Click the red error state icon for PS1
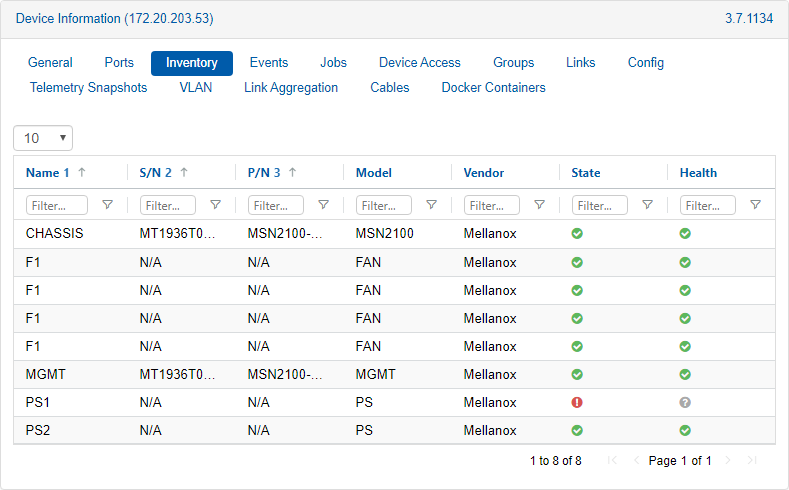Viewport: 789px width, 490px height. (577, 403)
